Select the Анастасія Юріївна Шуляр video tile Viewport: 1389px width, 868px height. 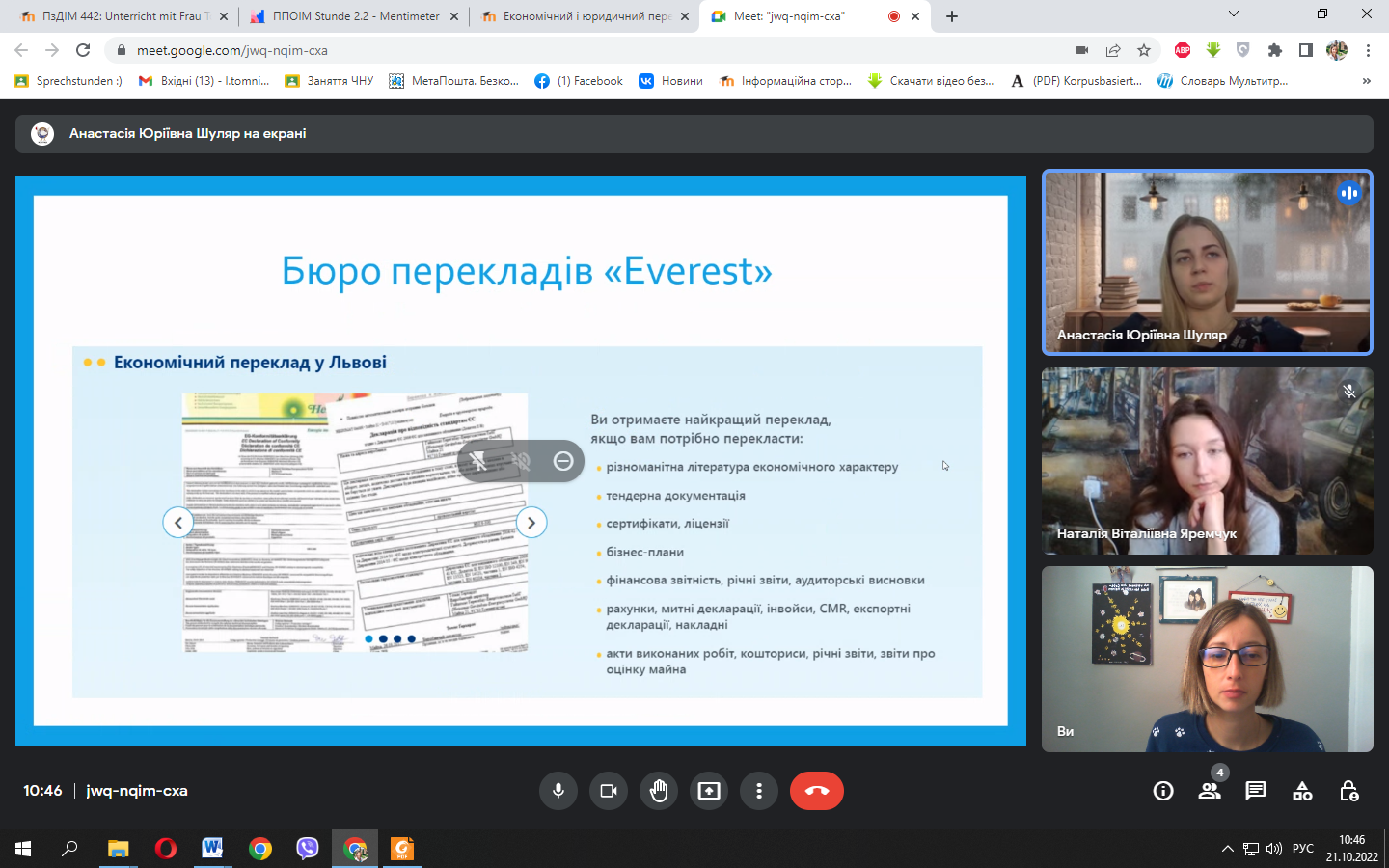click(x=1208, y=262)
